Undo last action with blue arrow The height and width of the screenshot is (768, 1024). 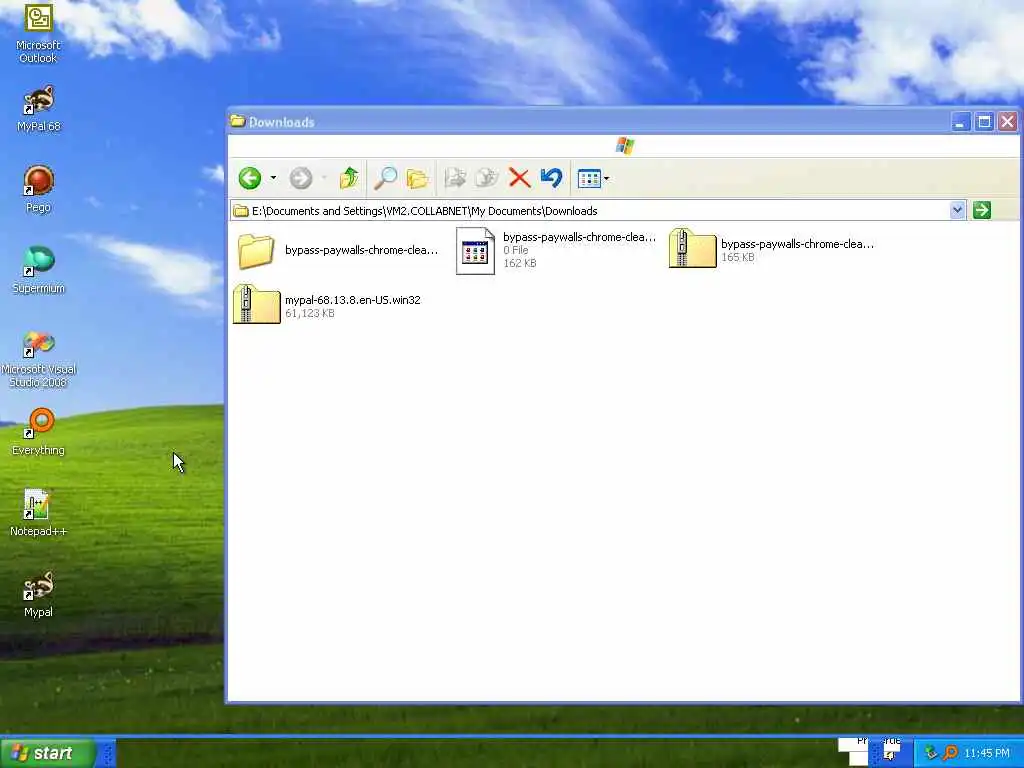(551, 178)
